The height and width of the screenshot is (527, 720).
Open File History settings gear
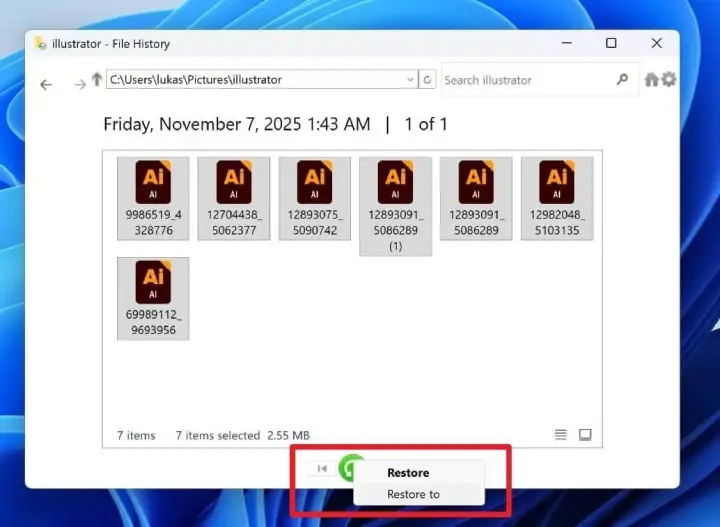tap(669, 79)
